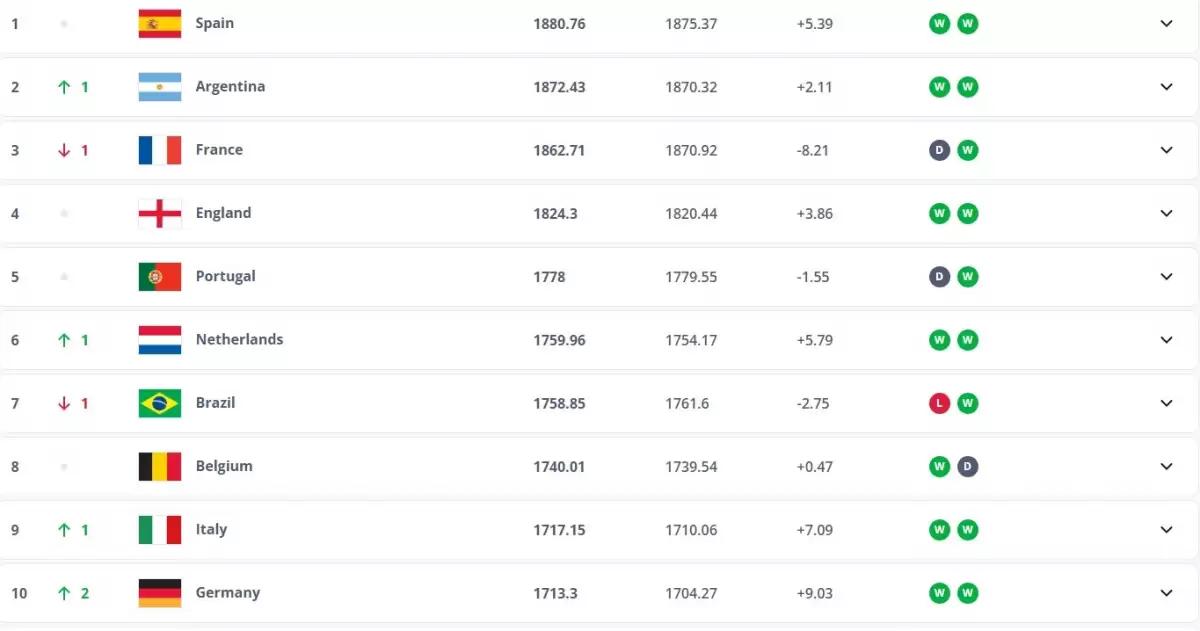1200x631 pixels.
Task: Click the Argentina flag icon
Action: tap(159, 87)
